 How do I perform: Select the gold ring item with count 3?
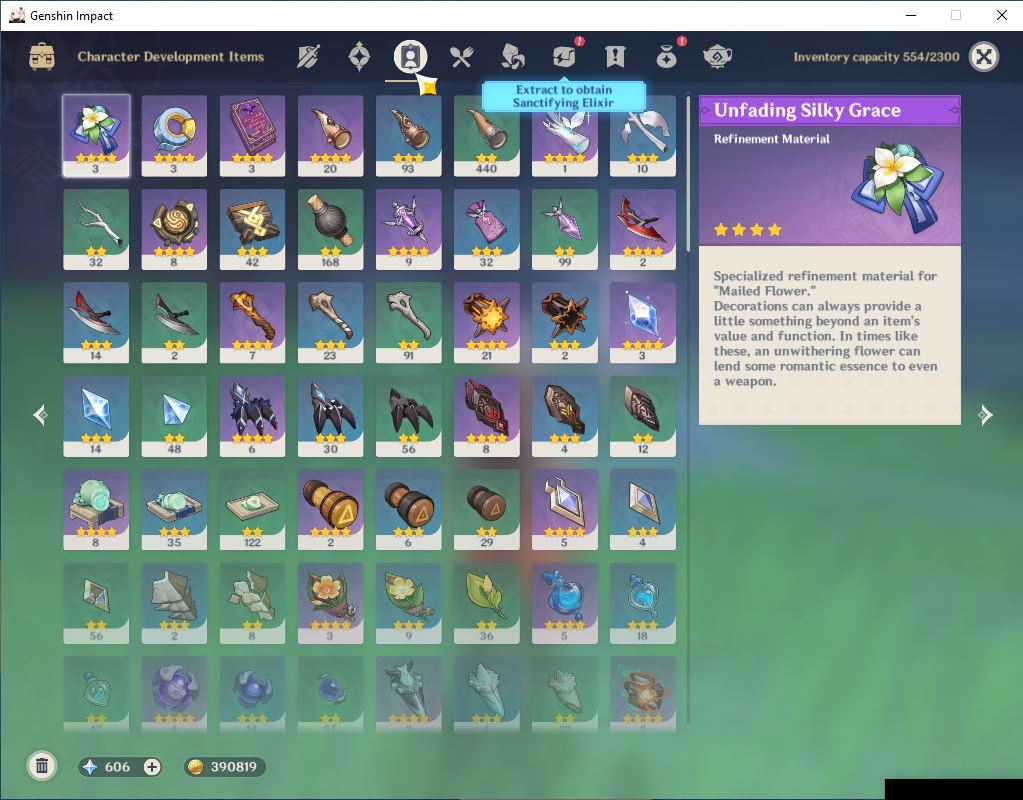coord(174,136)
